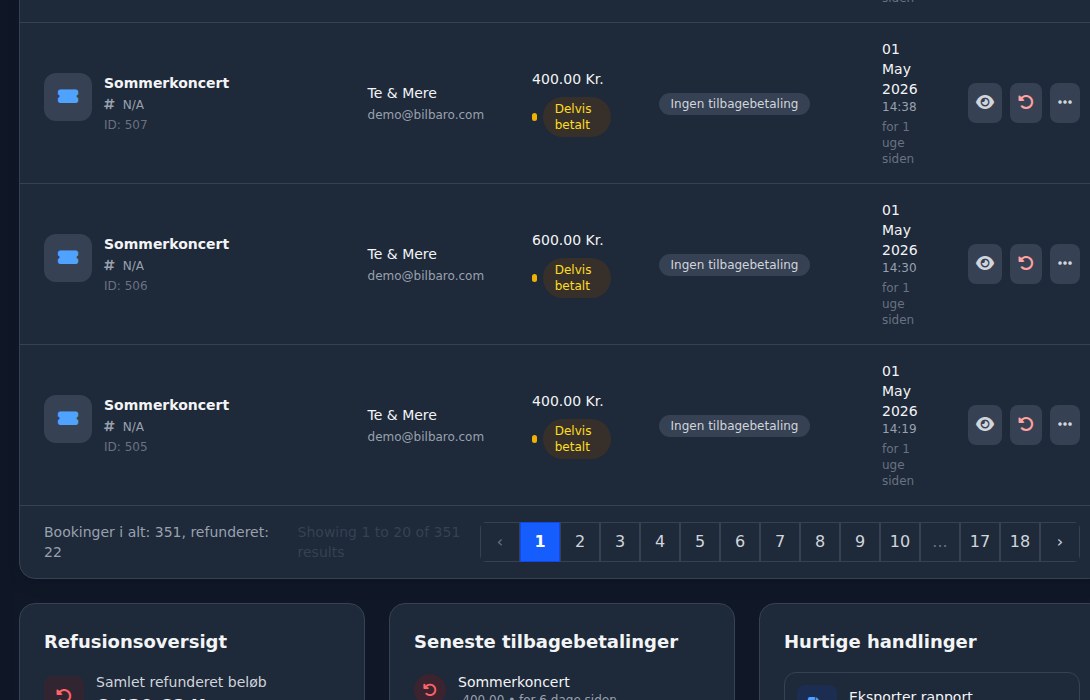Viewport: 1090px width, 700px height.
Task: Click Delvis betalt badge in booking 507 row
Action: pos(576,117)
